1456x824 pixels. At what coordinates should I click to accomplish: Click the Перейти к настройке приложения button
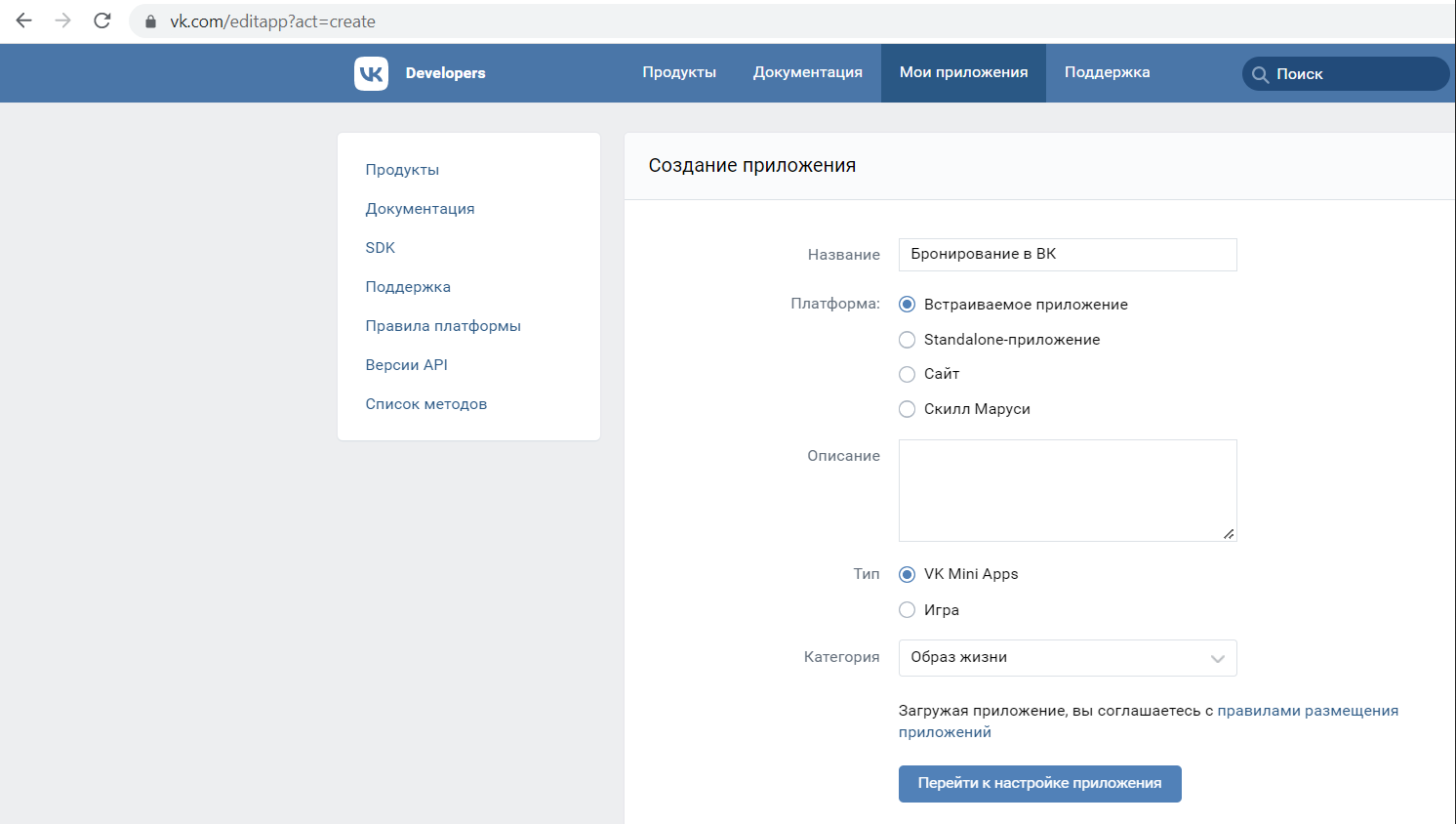[x=1040, y=784]
